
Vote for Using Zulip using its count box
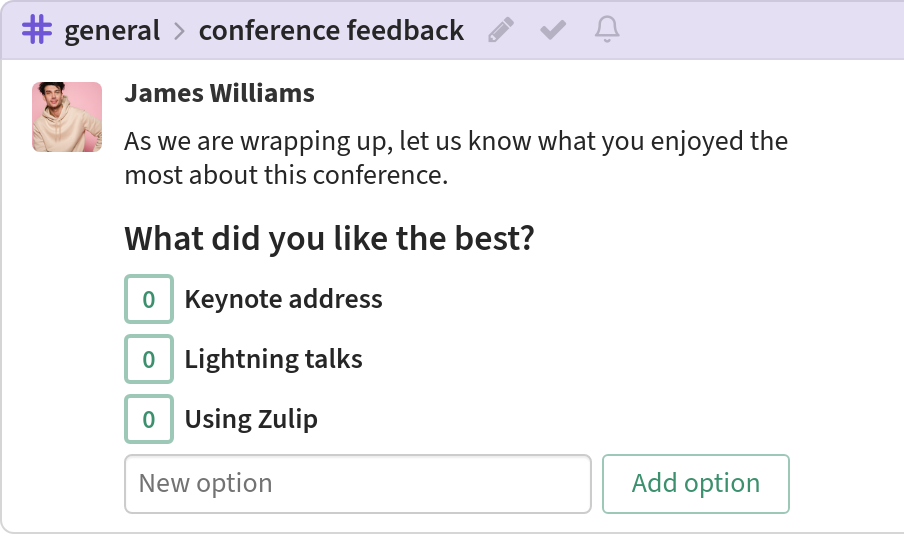pyautogui.click(x=149, y=419)
